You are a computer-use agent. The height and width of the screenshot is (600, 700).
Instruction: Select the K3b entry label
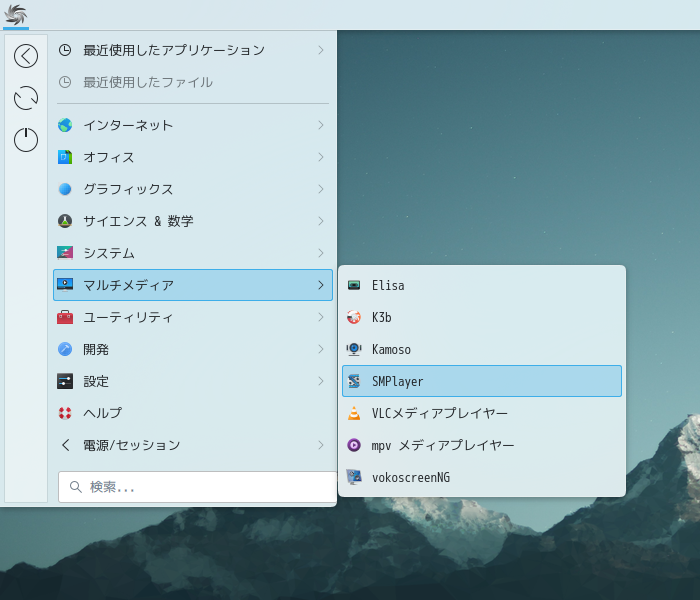pos(382,317)
